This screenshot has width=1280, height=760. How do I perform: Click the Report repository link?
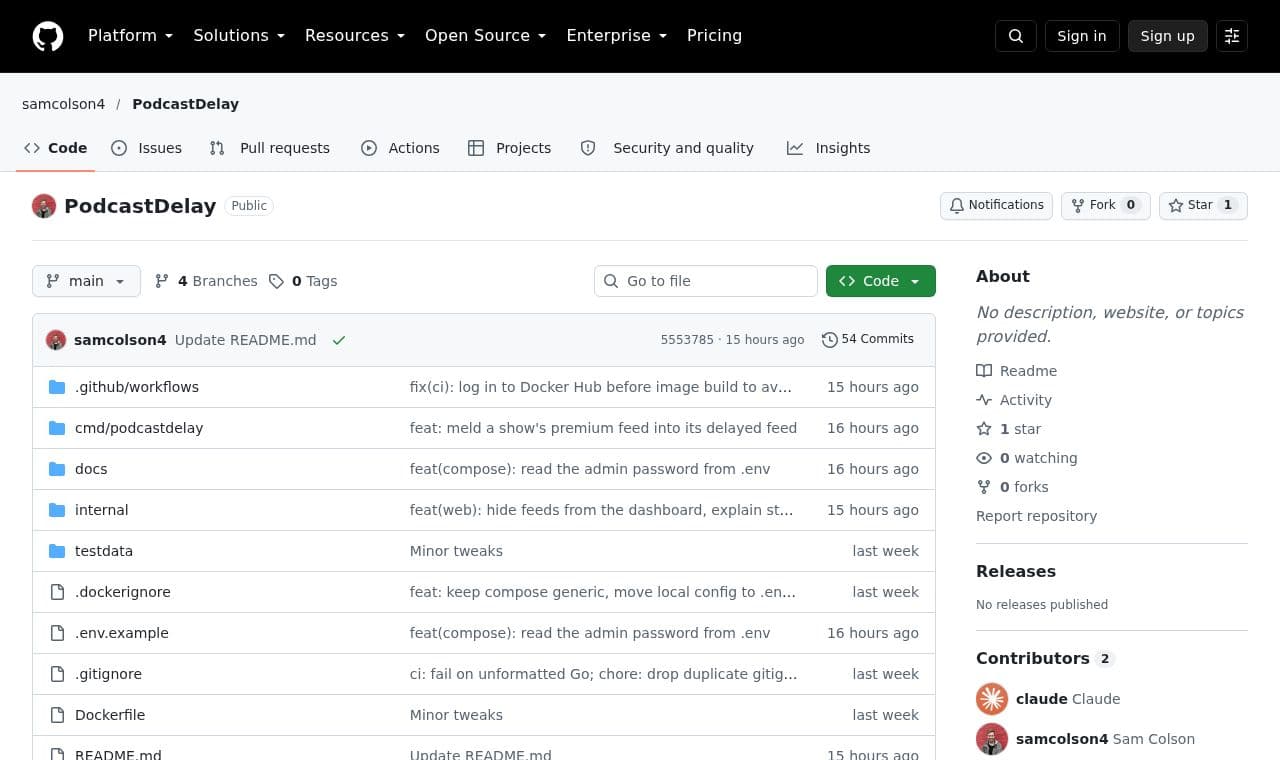[1036, 516]
